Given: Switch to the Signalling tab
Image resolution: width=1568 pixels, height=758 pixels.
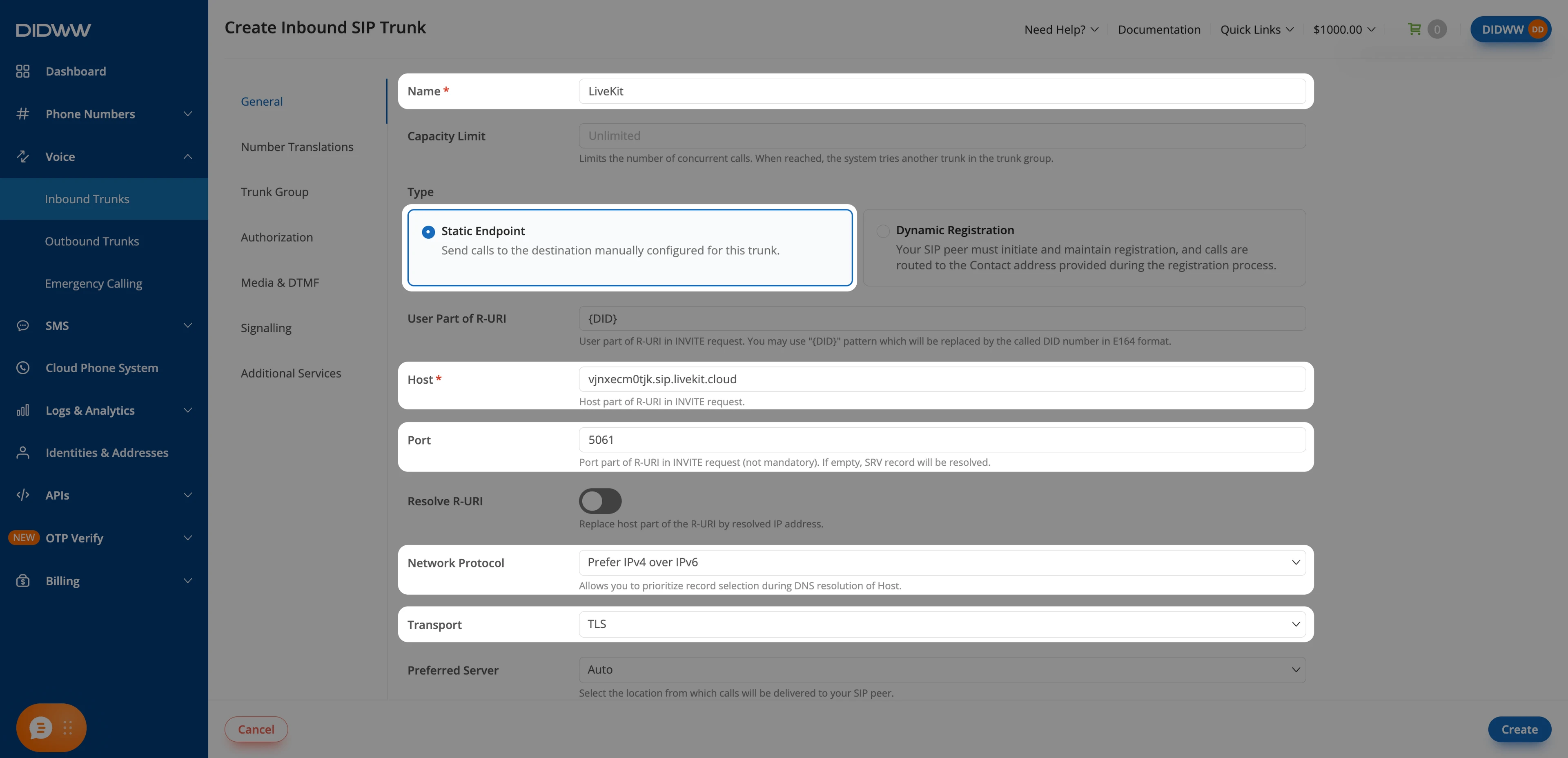Looking at the screenshot, I should click(x=266, y=328).
